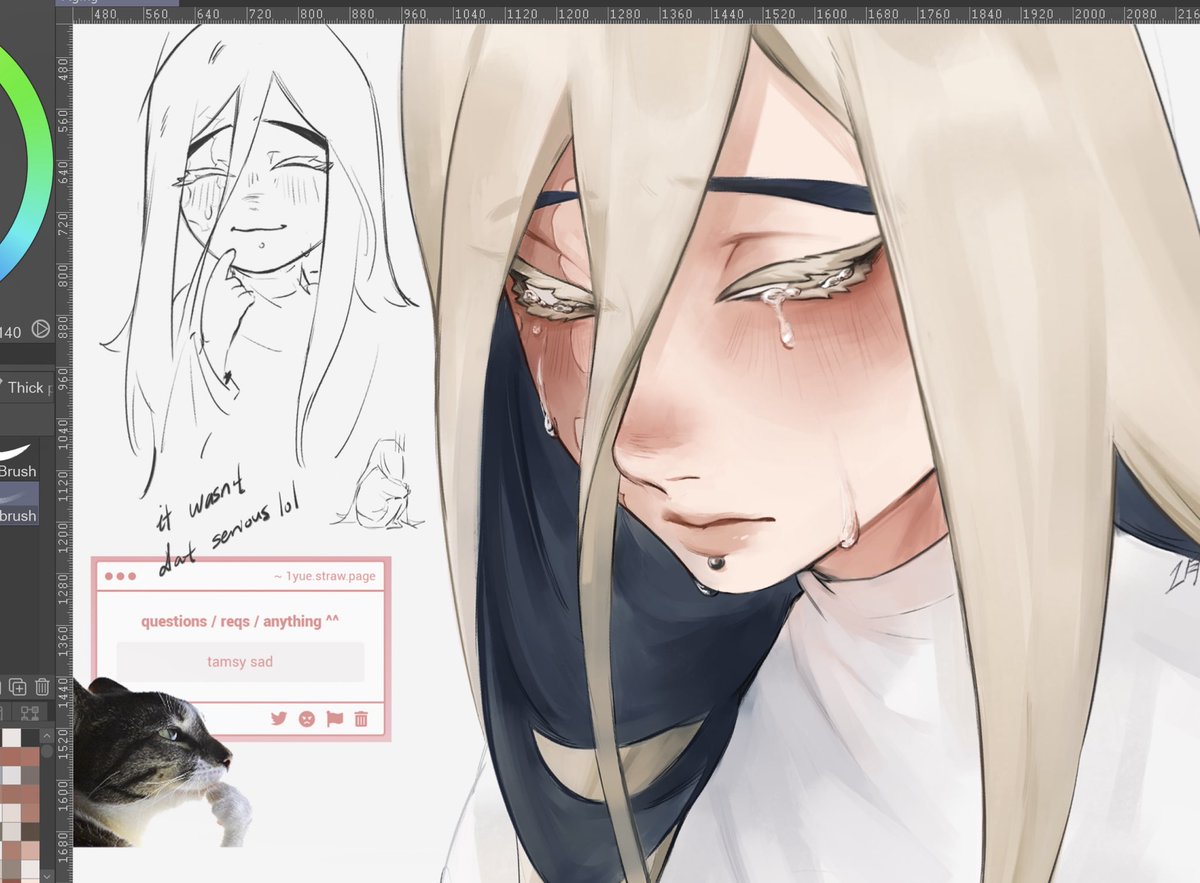1200x883 pixels.
Task: Click the '1yue.straw.page' address text
Action: coord(330,577)
